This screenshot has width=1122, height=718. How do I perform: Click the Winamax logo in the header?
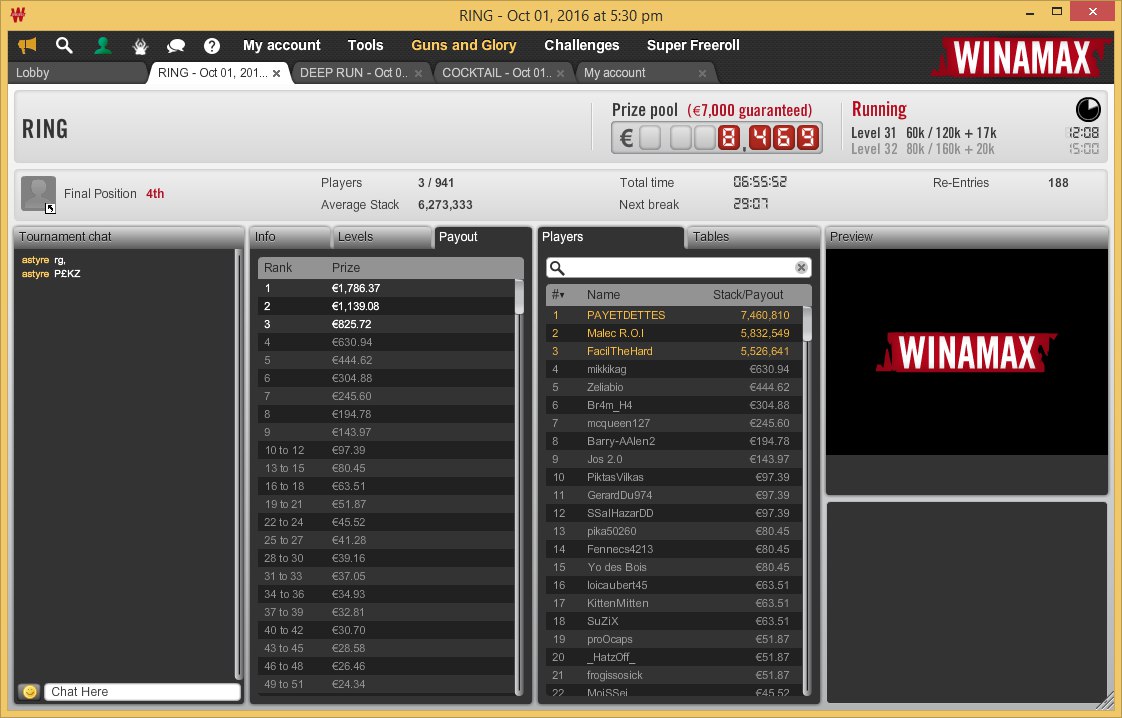pos(1021,58)
